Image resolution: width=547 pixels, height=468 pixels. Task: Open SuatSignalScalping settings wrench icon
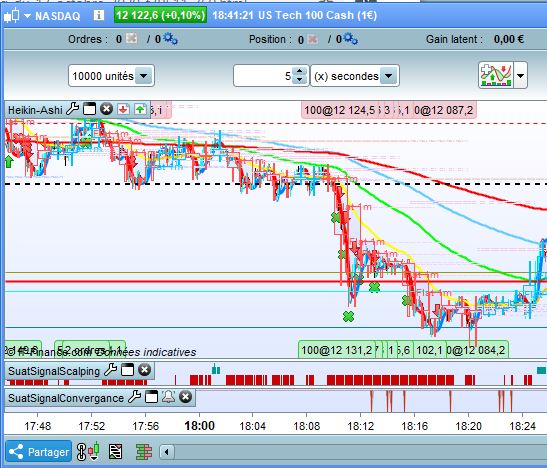tap(111, 370)
